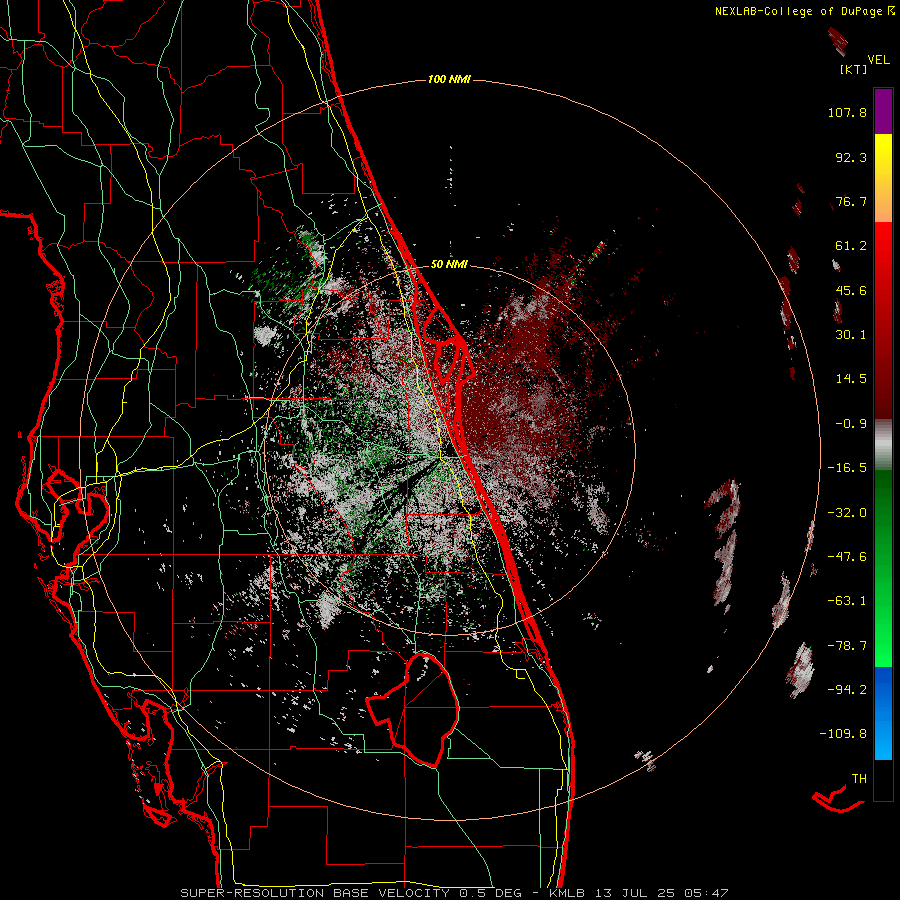Click the NEXLAB-College of DuPage credit text

tap(804, 11)
